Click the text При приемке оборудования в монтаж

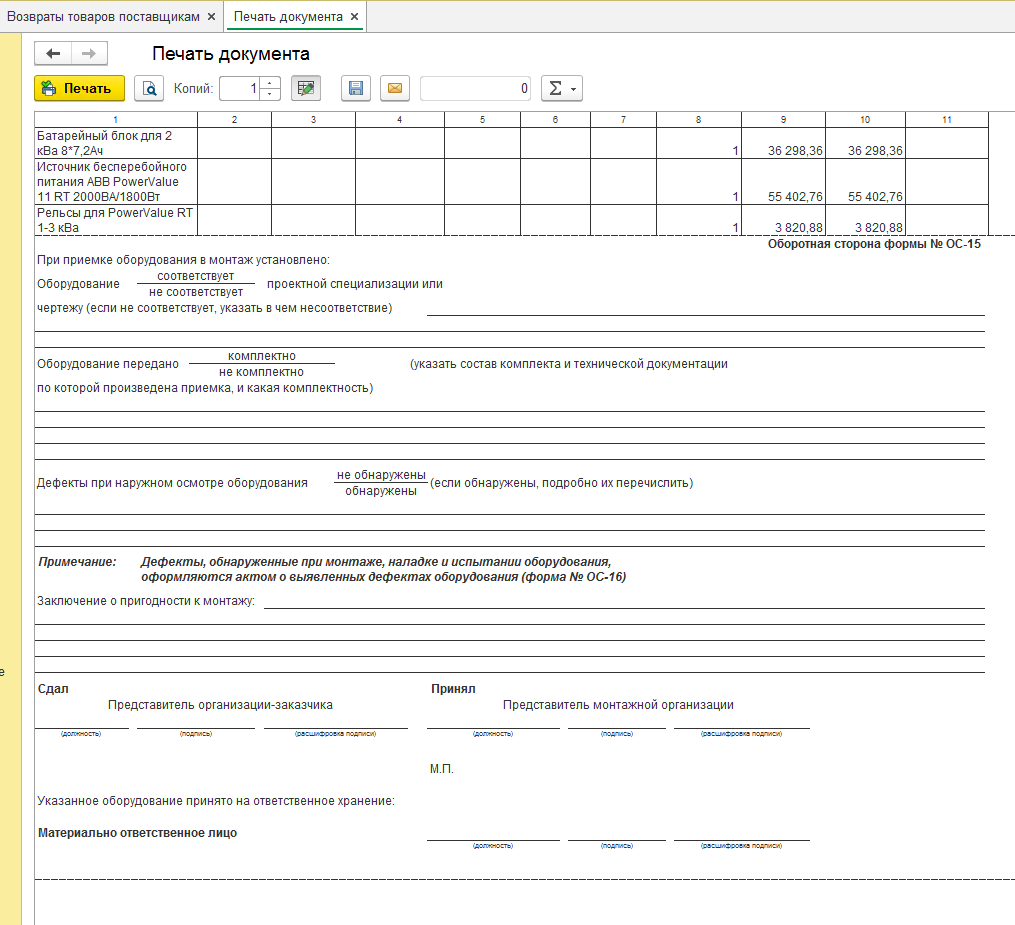[x=183, y=260]
